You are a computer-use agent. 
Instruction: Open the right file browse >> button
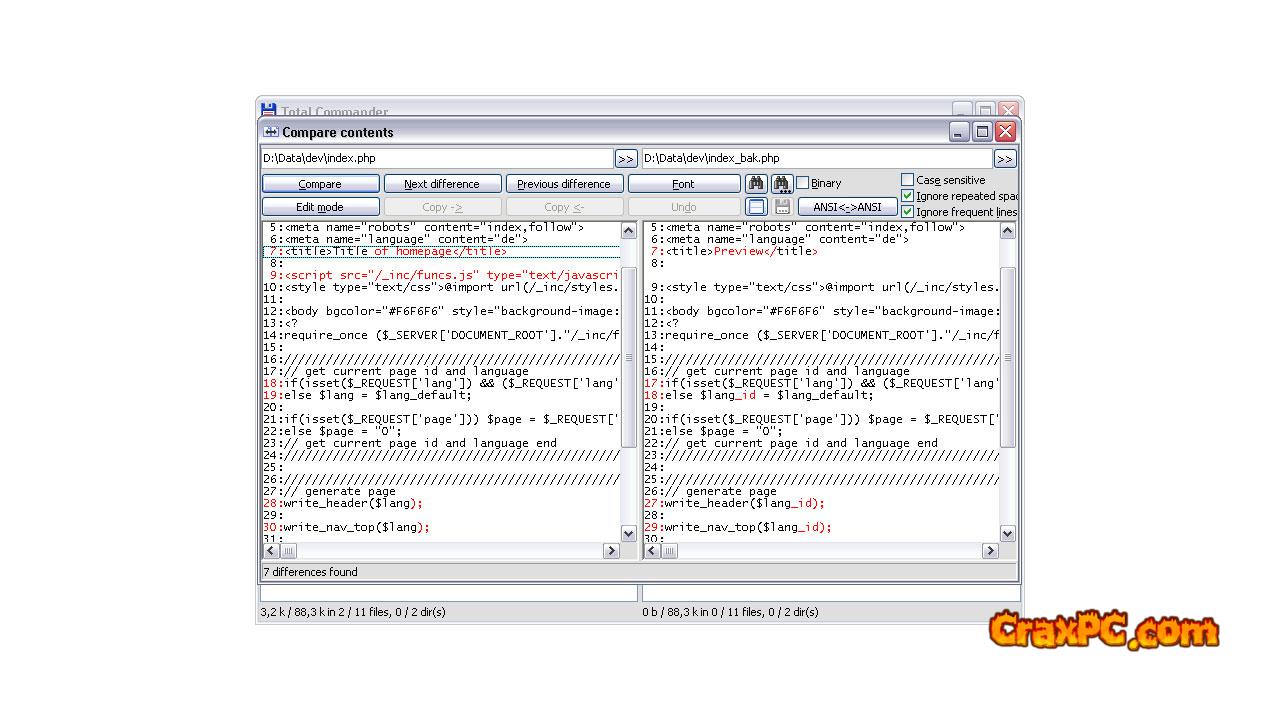(x=1004, y=158)
